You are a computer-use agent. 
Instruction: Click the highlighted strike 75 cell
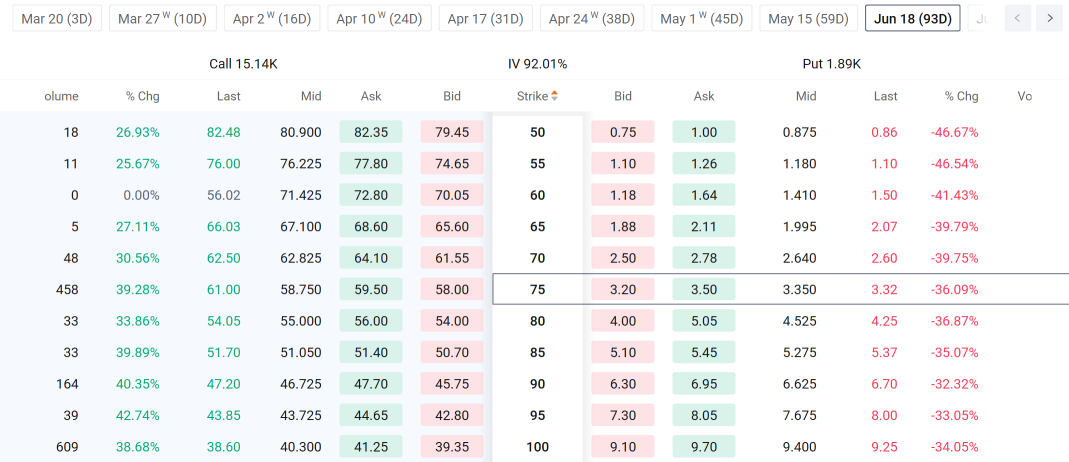(x=537, y=290)
